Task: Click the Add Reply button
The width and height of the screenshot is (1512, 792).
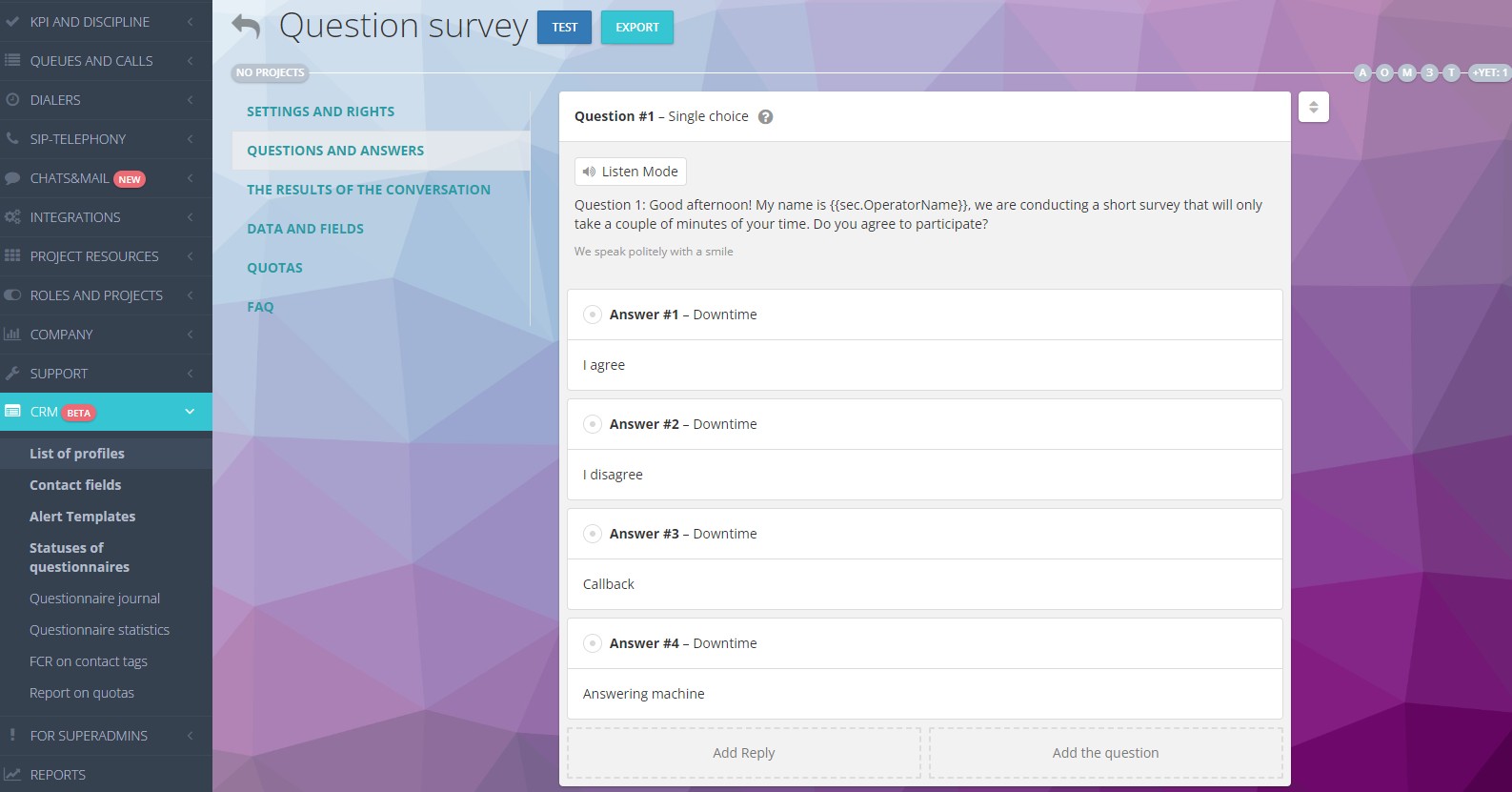Action: pos(743,753)
